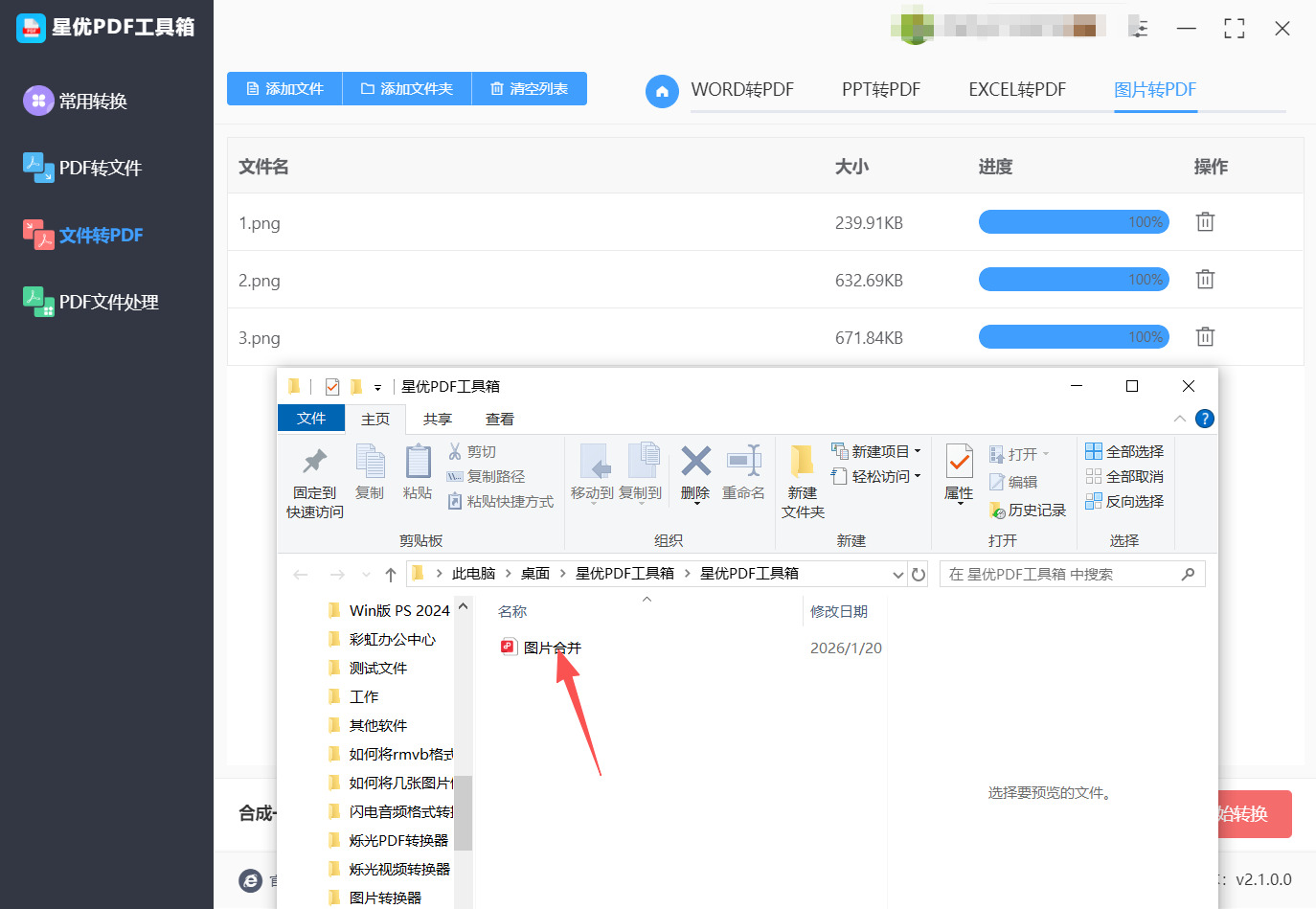Image resolution: width=1316 pixels, height=909 pixels.
Task: Switch to the PPT转PDF tab
Action: pos(881,90)
